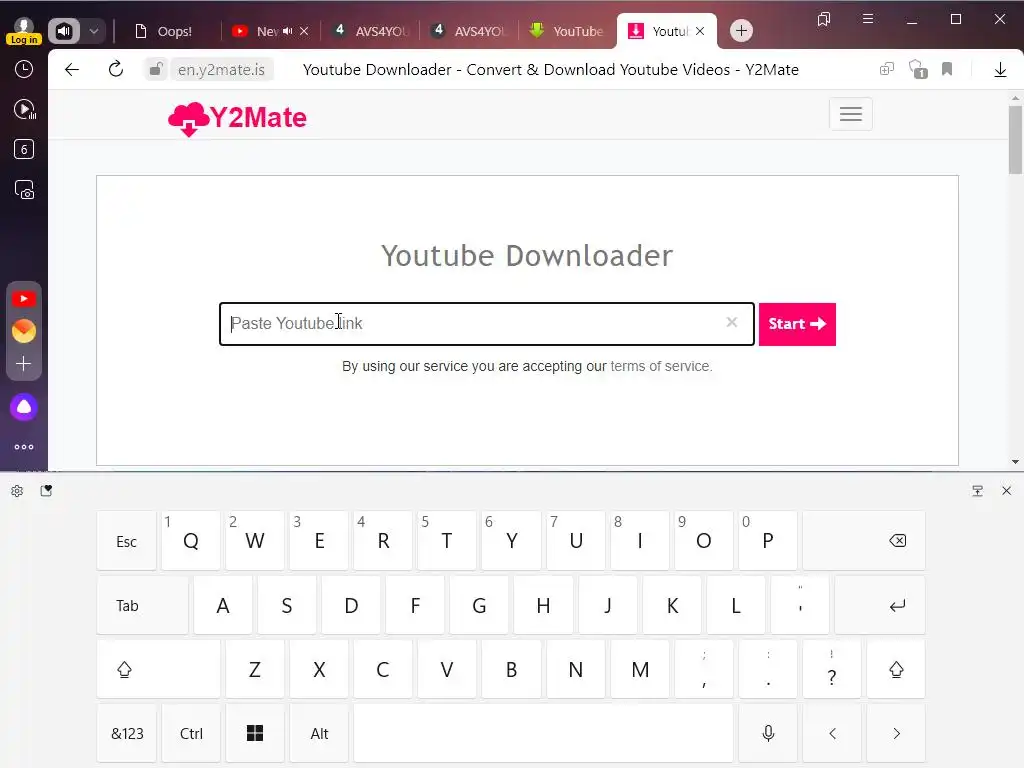Switch to the green YouTube downloader tab
The image size is (1024, 768).
[567, 31]
